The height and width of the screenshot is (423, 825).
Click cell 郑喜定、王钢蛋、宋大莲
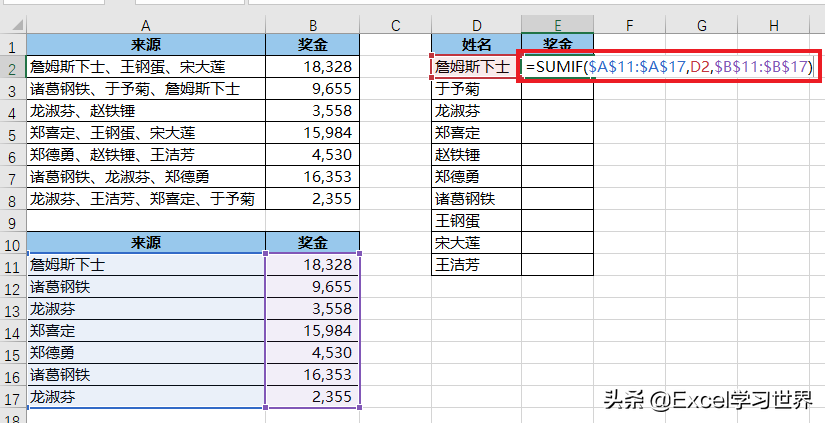(146, 133)
